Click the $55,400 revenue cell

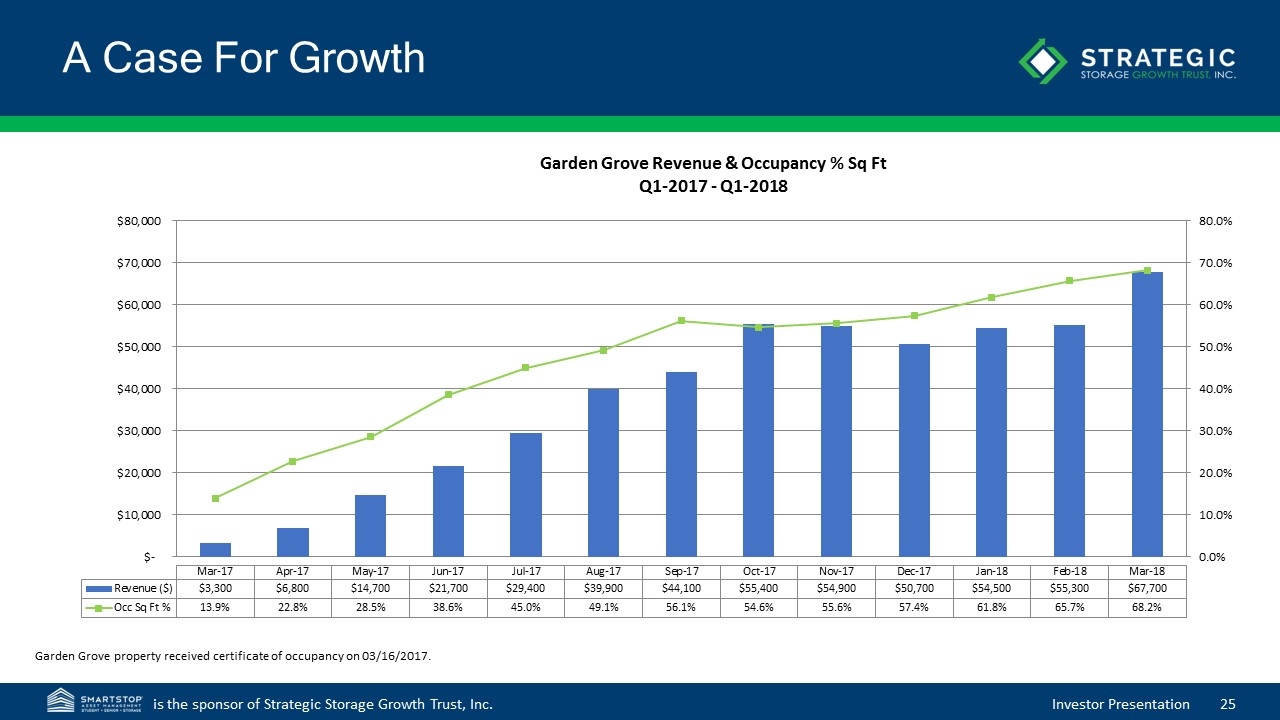coord(758,590)
